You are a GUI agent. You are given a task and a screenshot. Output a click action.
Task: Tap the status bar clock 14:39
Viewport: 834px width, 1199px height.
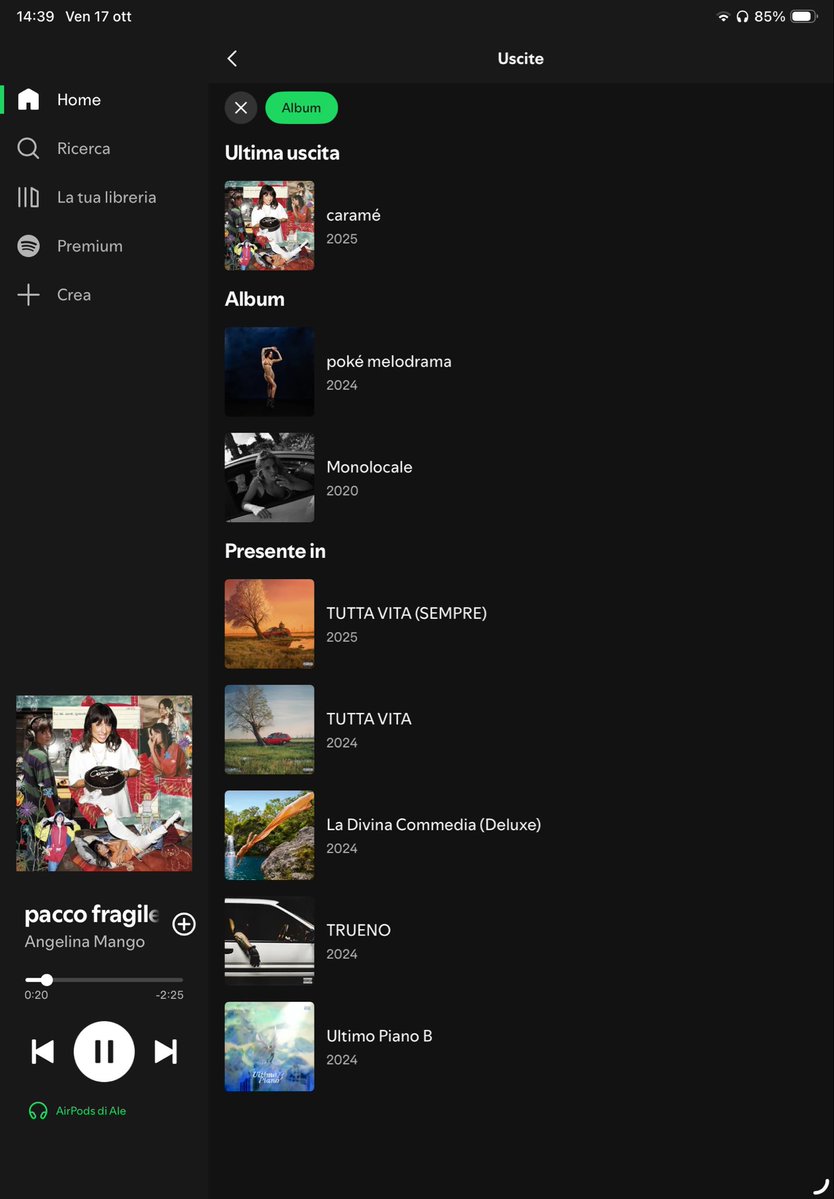35,16
